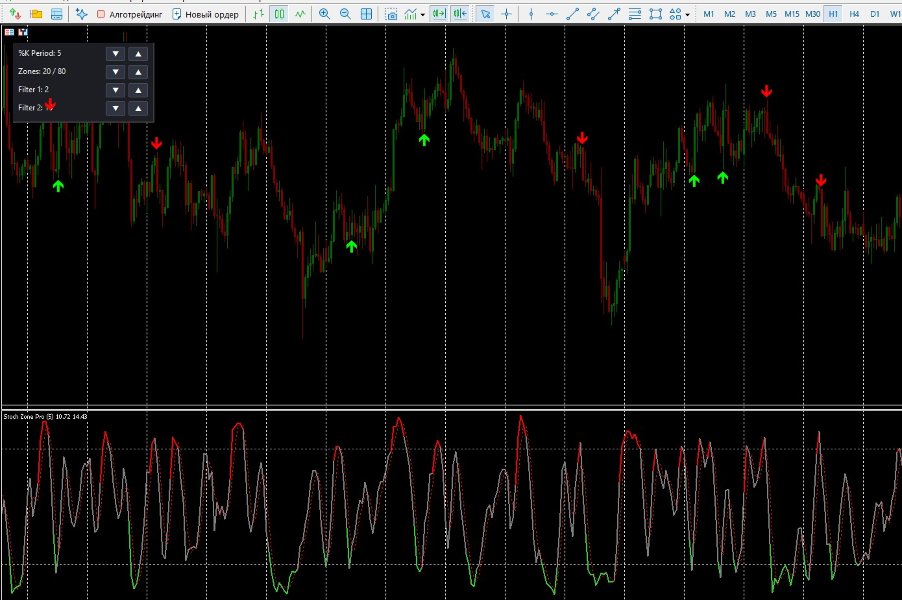Open the indicators list dropdown arrow

click(x=423, y=14)
